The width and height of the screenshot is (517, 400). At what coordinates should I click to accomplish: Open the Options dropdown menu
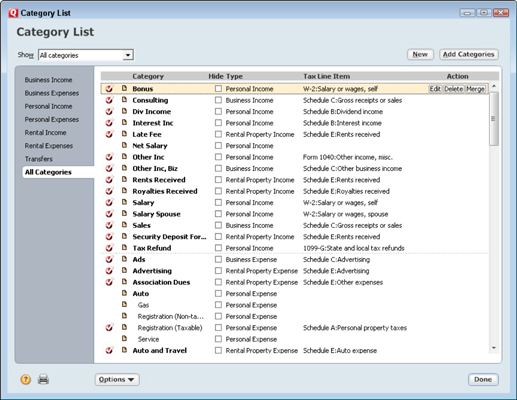coord(117,379)
